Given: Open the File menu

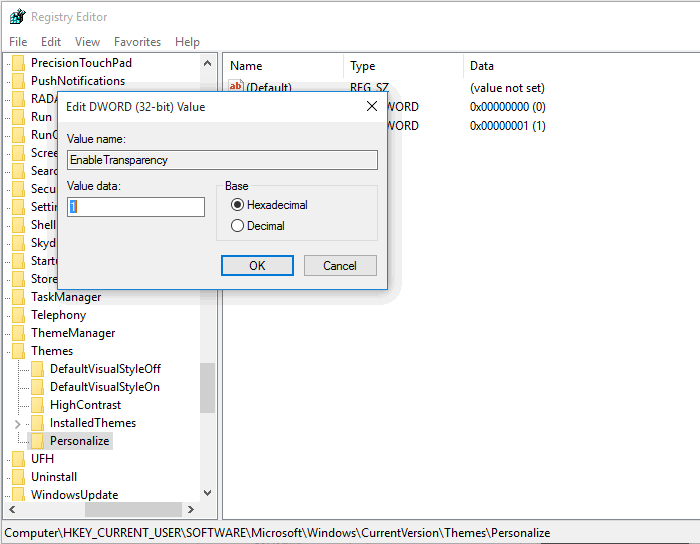Looking at the screenshot, I should (18, 42).
